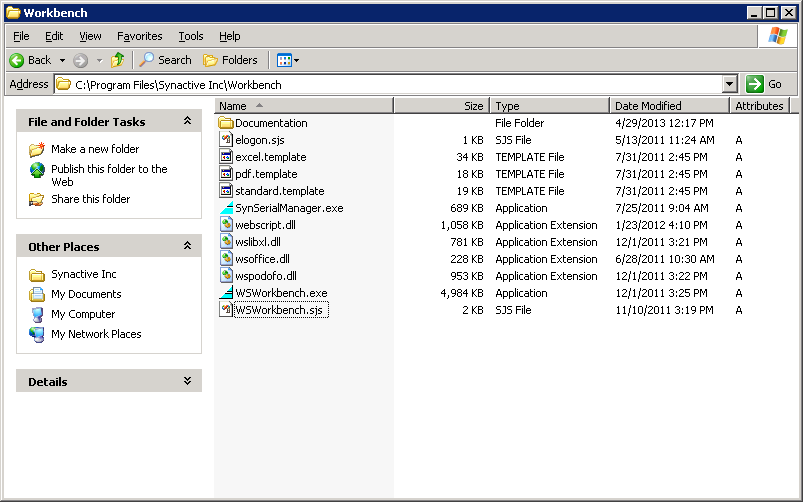Expand the Address bar dropdown list
The image size is (803, 502).
click(x=730, y=84)
